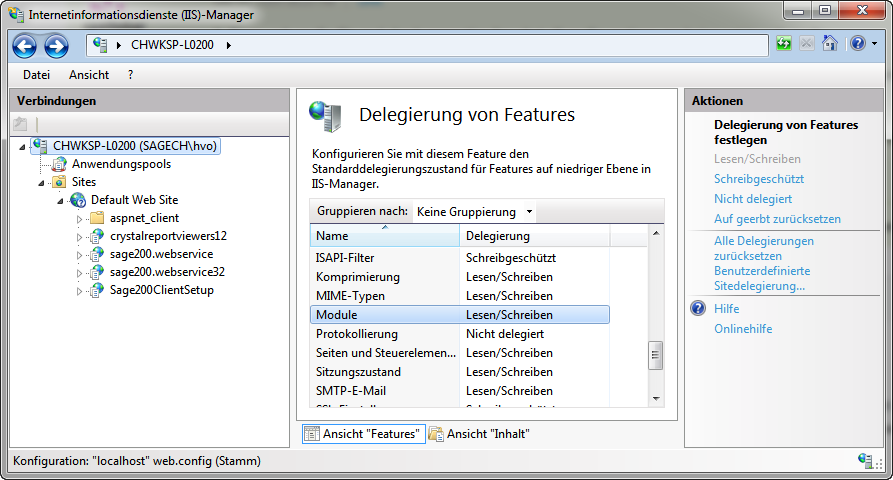Select the MIME-Typen row
The height and width of the screenshot is (480, 893).
[x=460, y=296]
